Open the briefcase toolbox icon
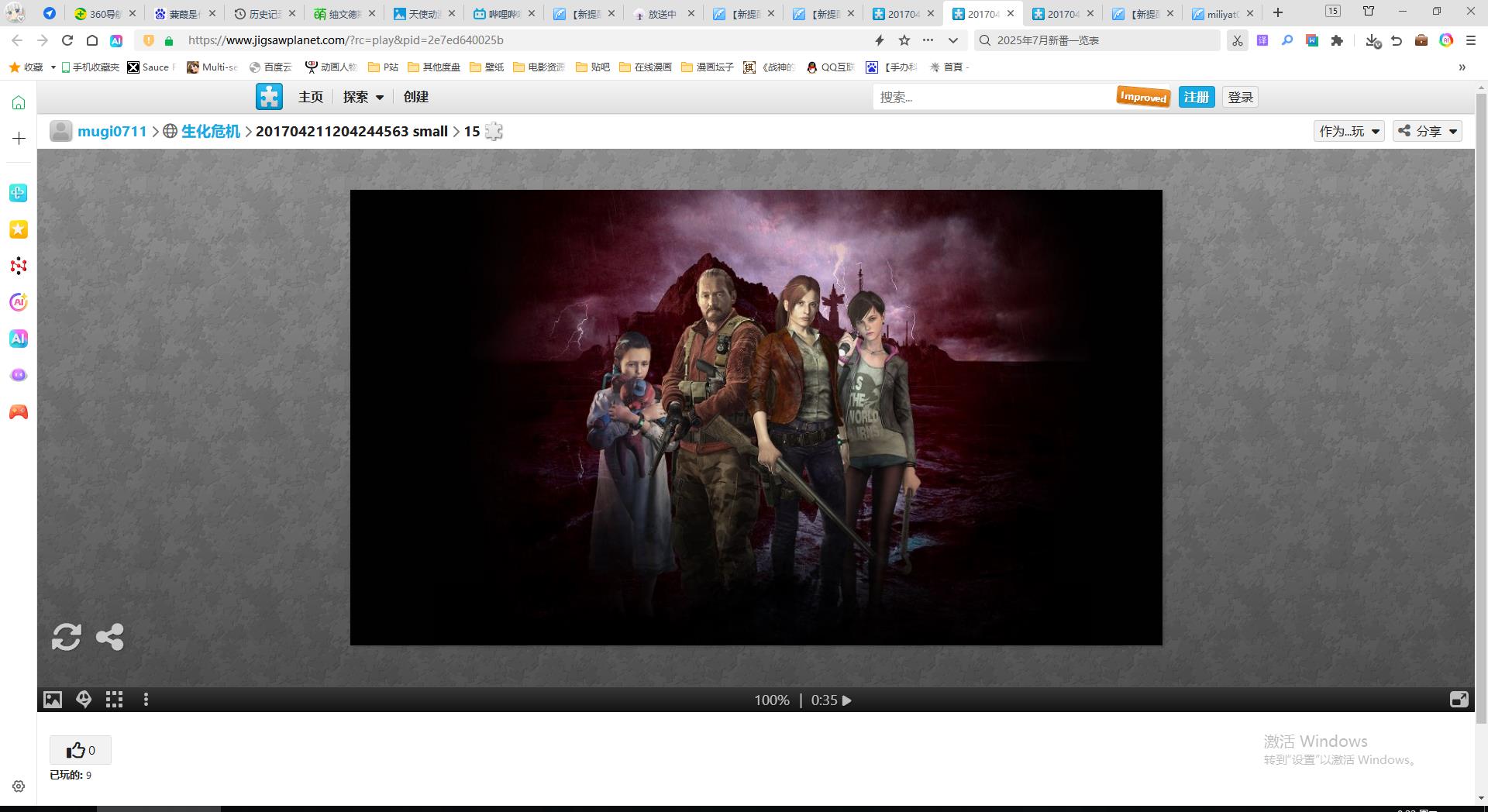Screen dimensions: 1488x812 1421,40
